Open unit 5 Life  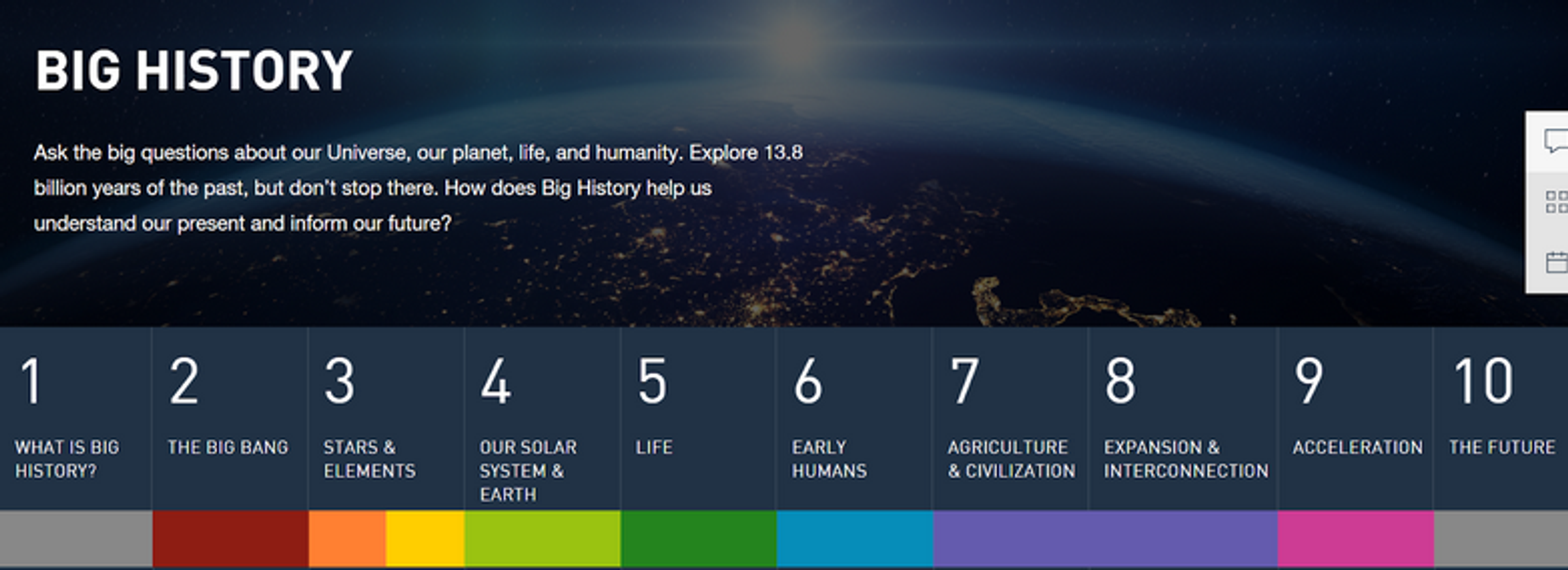click(x=698, y=418)
